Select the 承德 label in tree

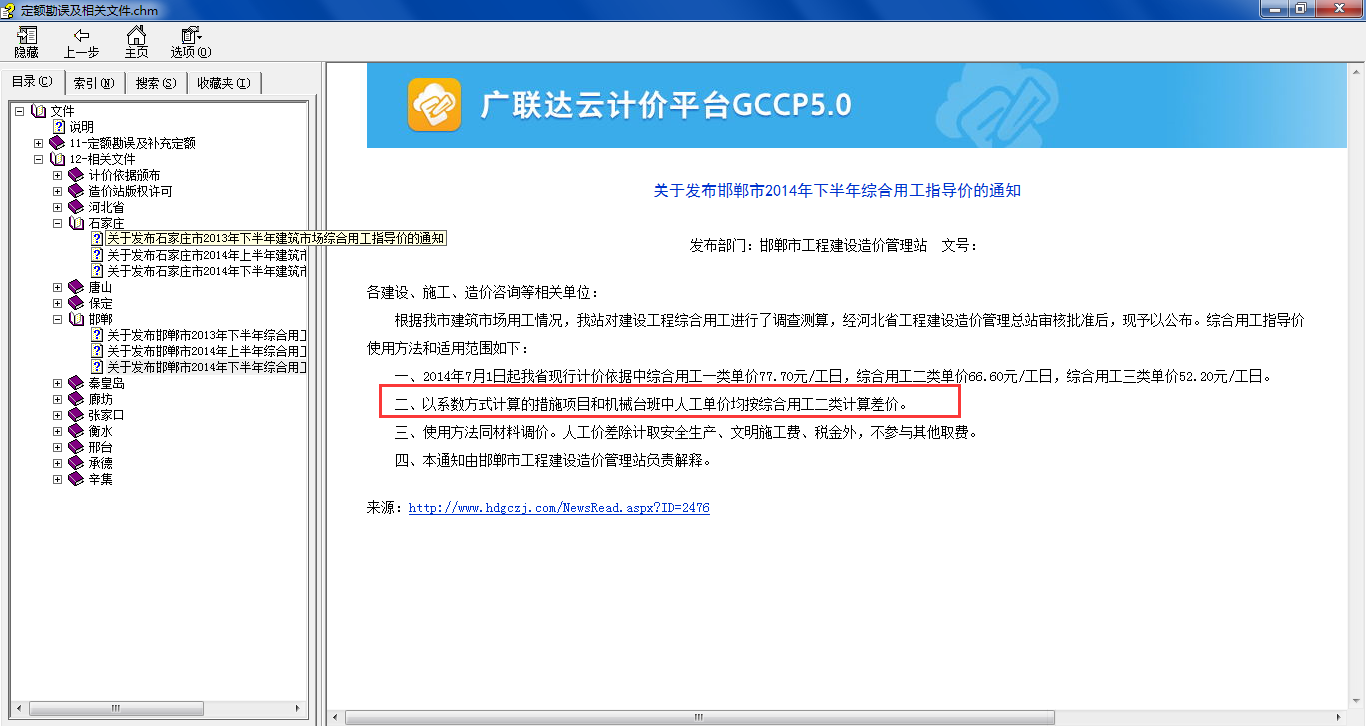coord(100,463)
